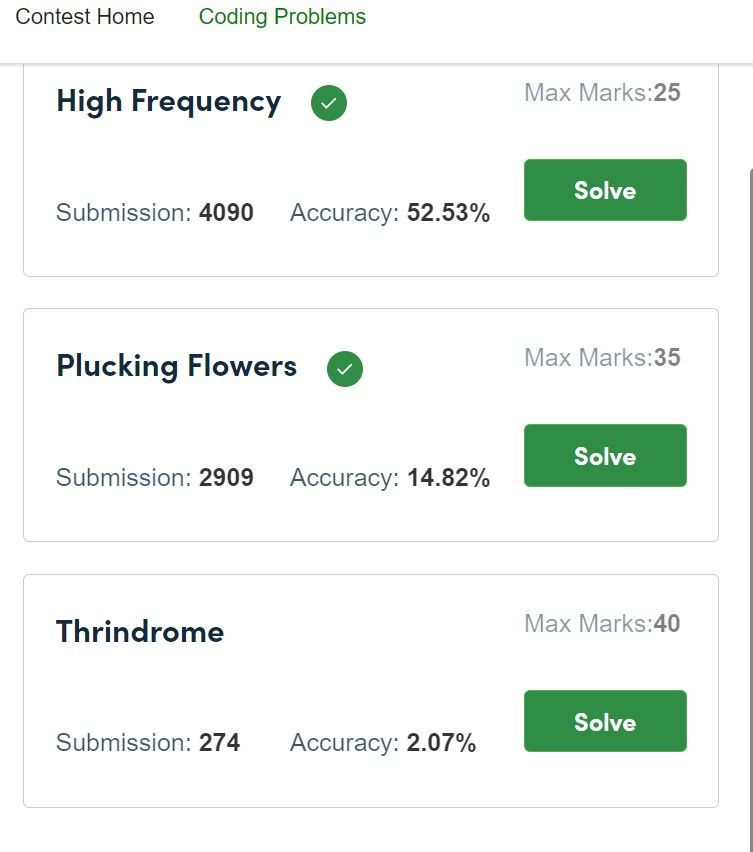Screen dimensions: 753x852
Task: Open the High Frequency problem title
Action: tap(168, 102)
